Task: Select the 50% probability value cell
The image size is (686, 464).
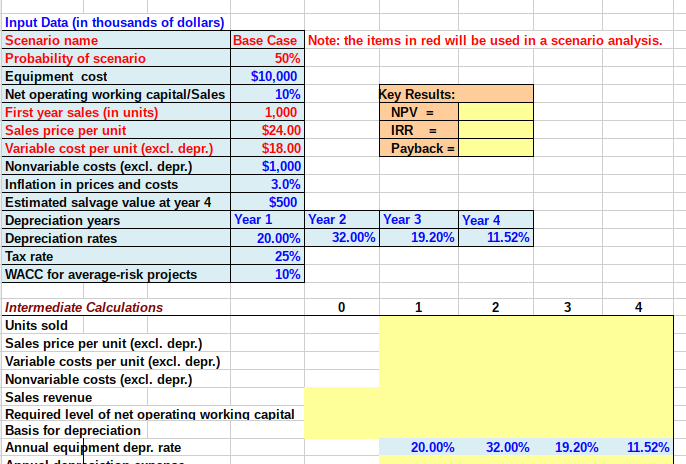Action: pyautogui.click(x=267, y=58)
